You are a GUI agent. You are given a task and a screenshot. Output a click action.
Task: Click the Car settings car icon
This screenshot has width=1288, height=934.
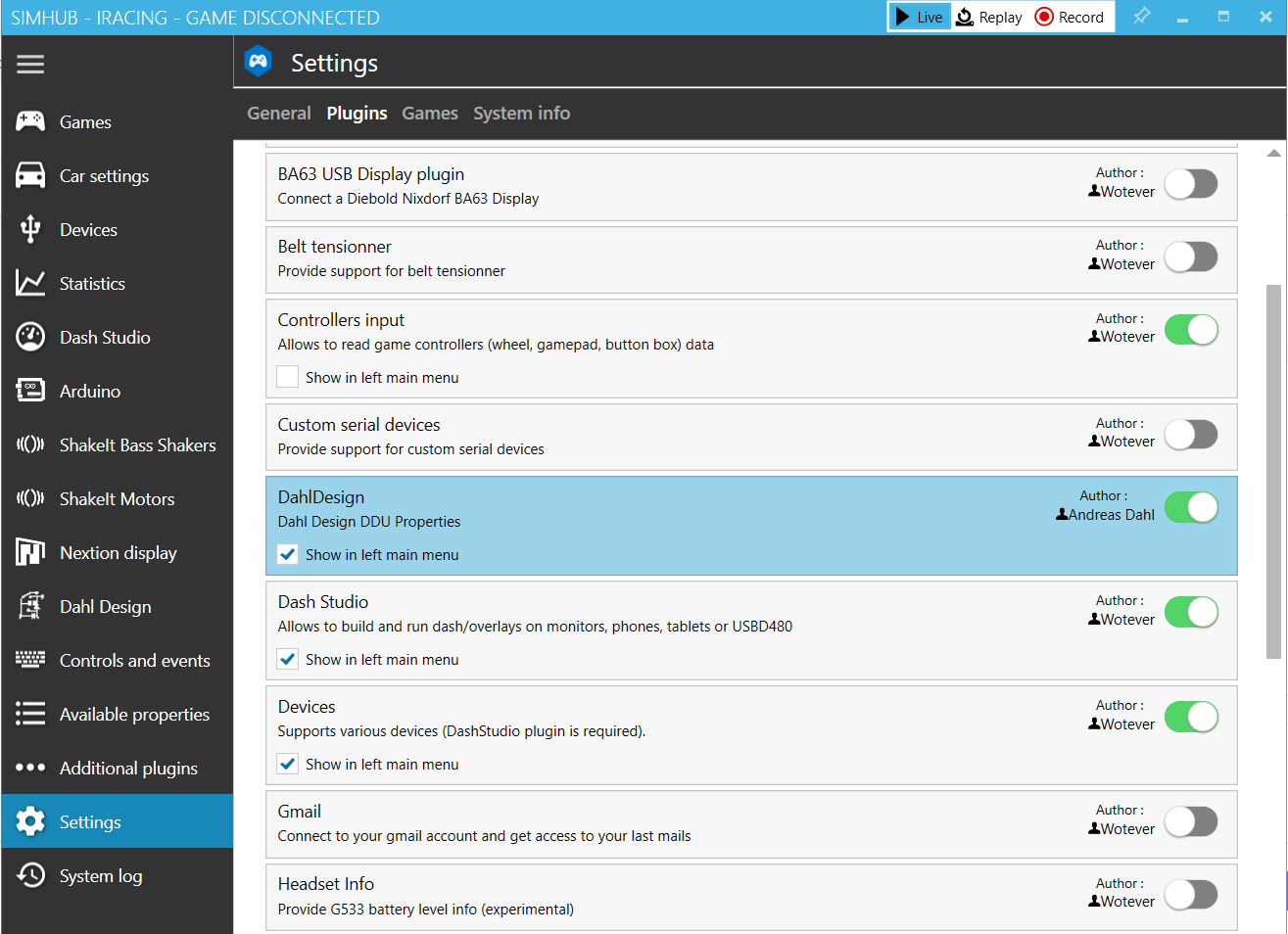click(x=30, y=175)
